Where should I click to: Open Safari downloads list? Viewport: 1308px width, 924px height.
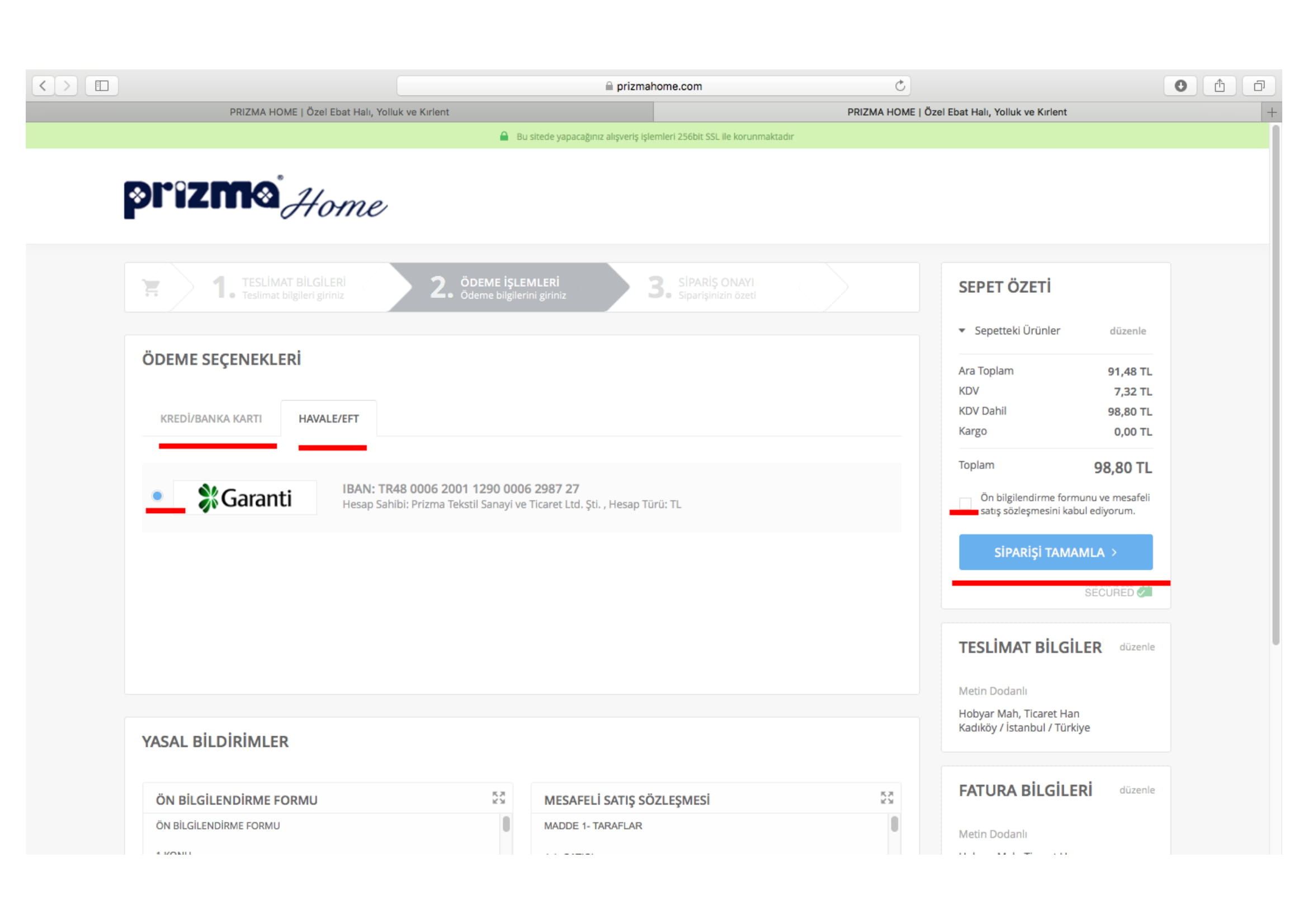coord(1181,86)
